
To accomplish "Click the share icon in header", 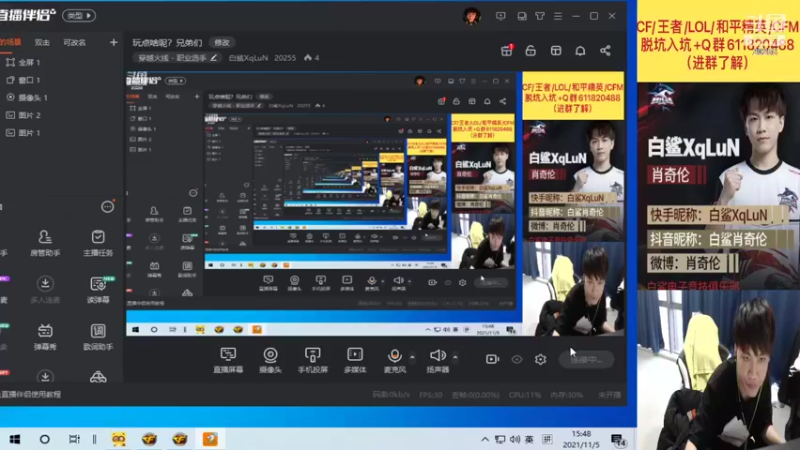I will 605,50.
